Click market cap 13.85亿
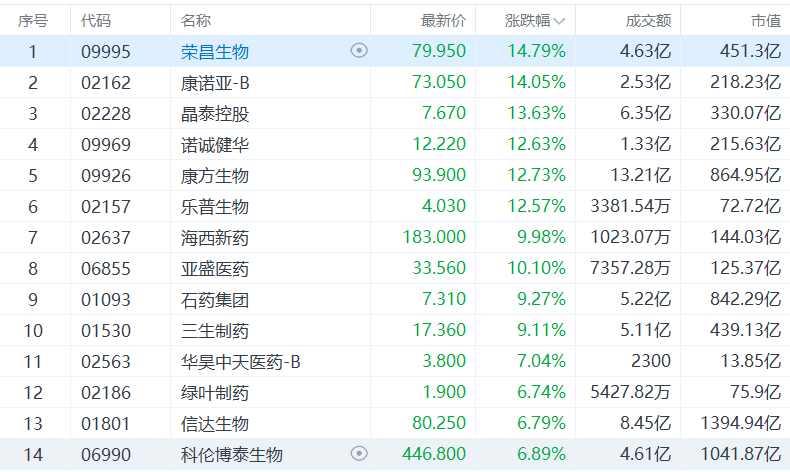790x472 pixels. (x=750, y=361)
